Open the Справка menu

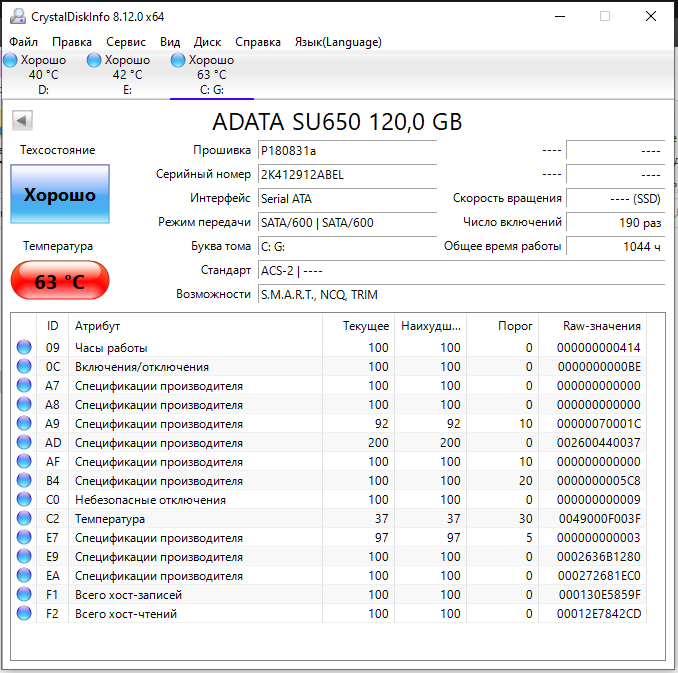coord(258,42)
